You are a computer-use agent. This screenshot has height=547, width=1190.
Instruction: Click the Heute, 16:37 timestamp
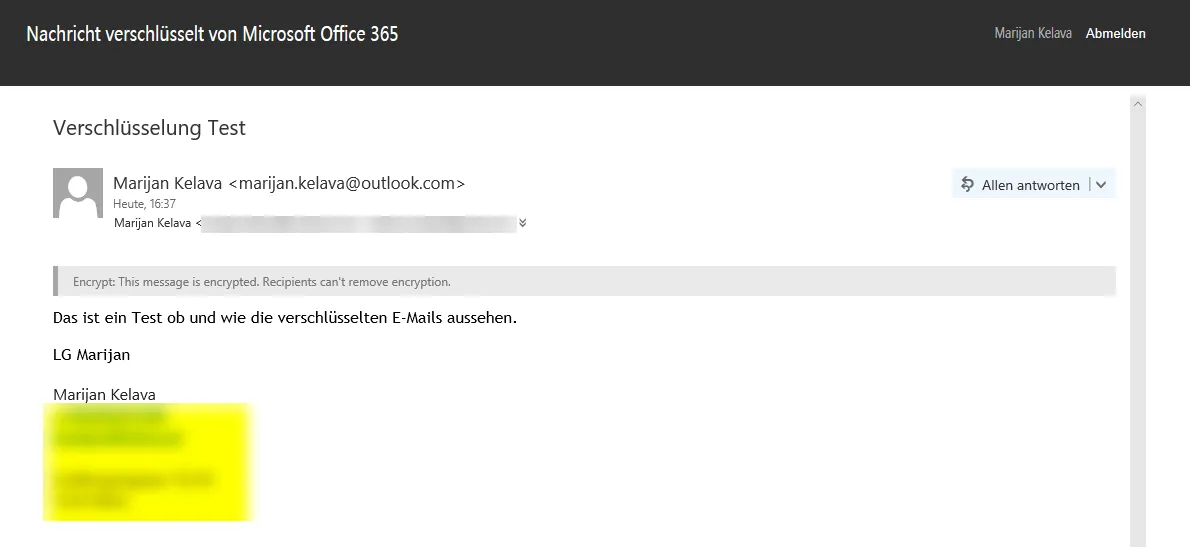(144, 204)
